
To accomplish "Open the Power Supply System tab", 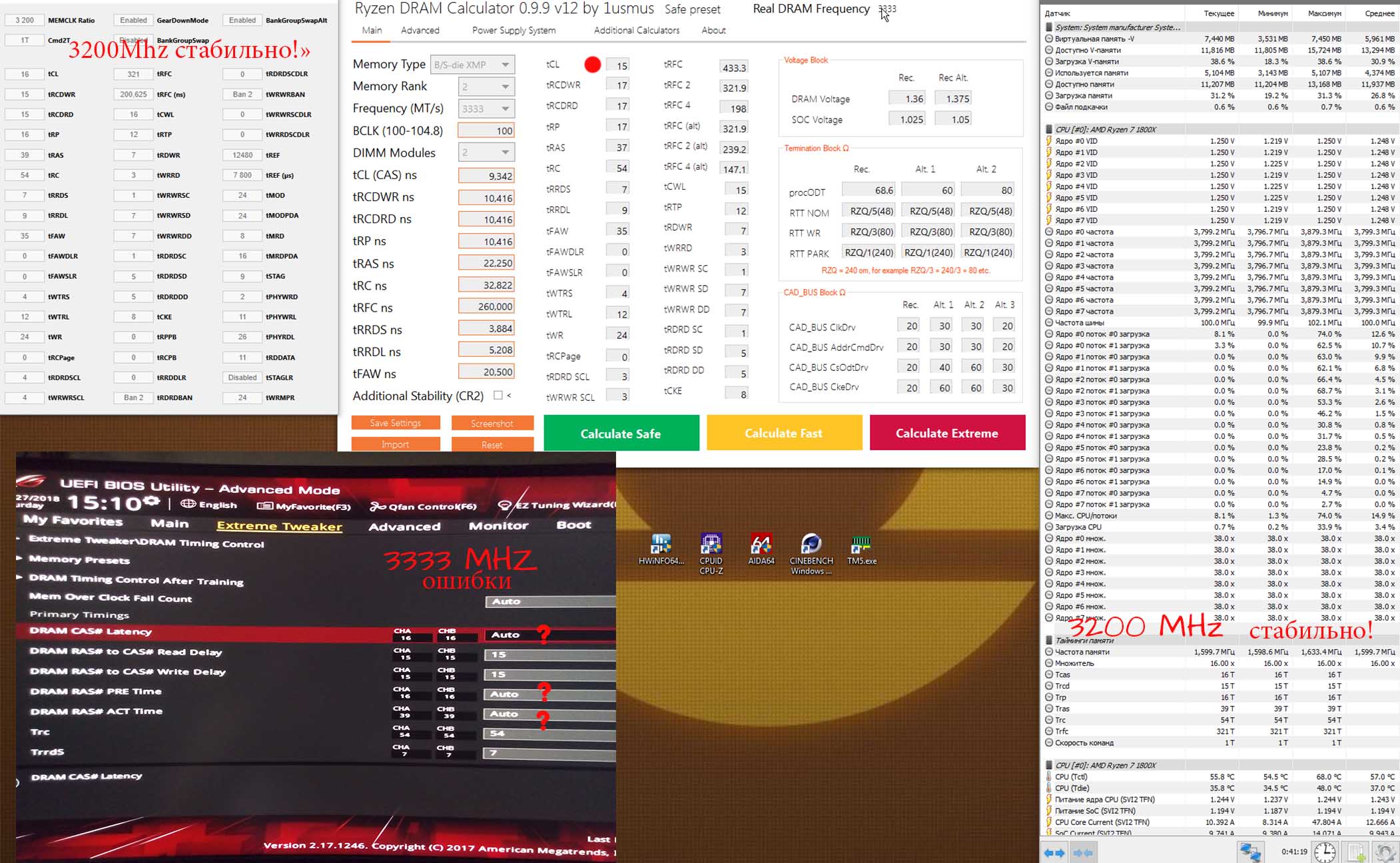I will [x=514, y=30].
